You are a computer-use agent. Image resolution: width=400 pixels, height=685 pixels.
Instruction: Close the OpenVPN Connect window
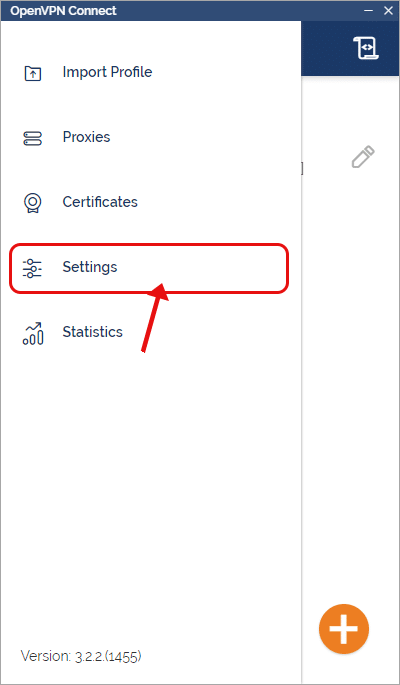(x=388, y=10)
